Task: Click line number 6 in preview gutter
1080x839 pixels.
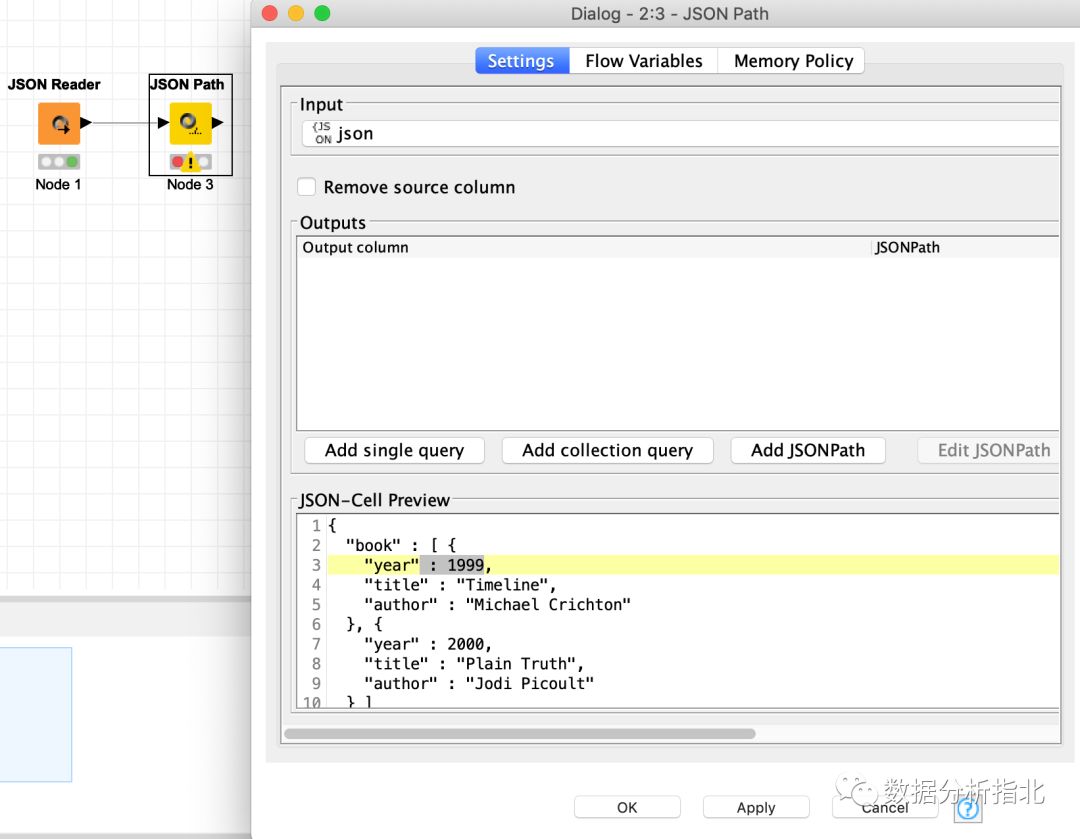Action: pos(315,624)
